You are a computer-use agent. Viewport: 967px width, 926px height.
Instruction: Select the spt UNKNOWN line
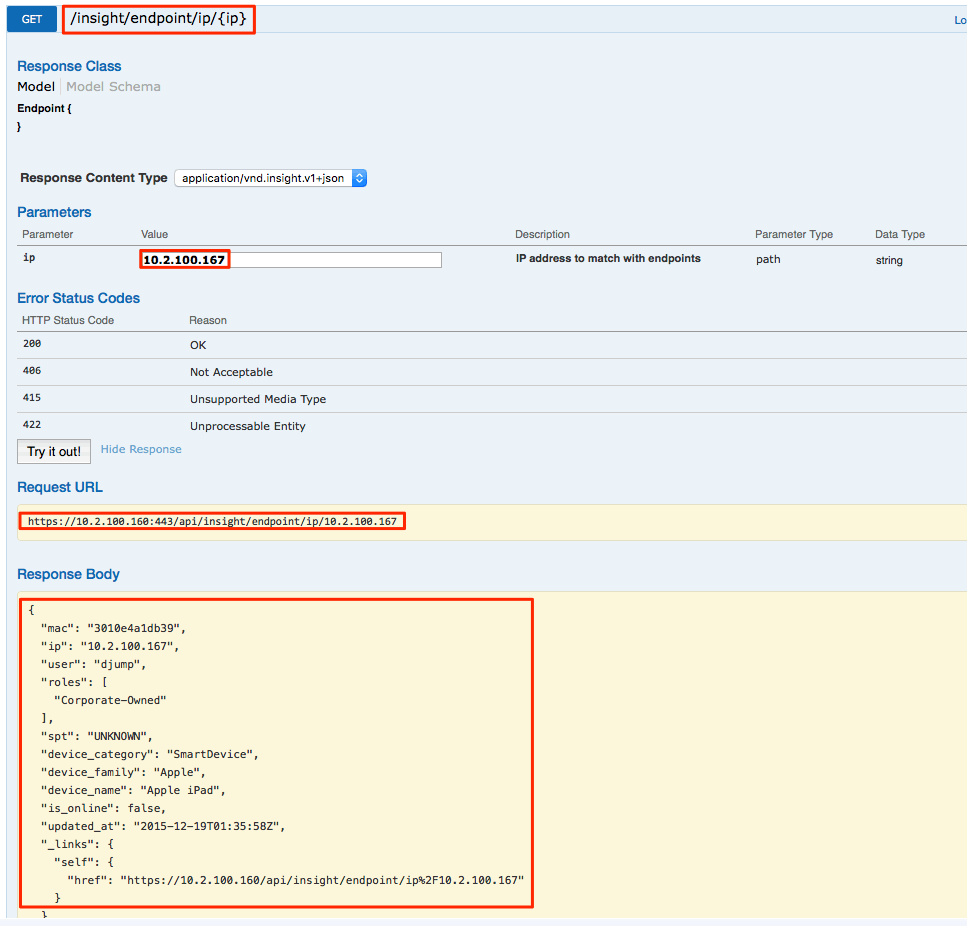coord(97,737)
